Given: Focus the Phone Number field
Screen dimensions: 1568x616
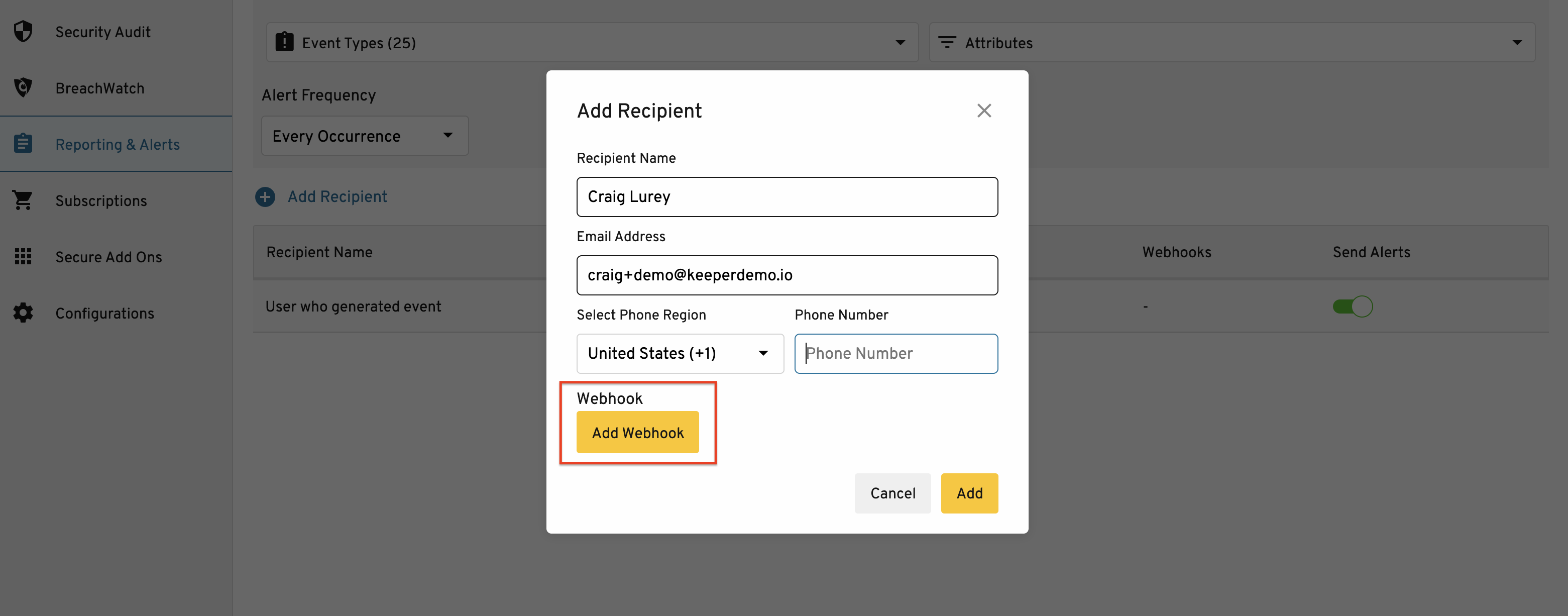Looking at the screenshot, I should 896,354.
